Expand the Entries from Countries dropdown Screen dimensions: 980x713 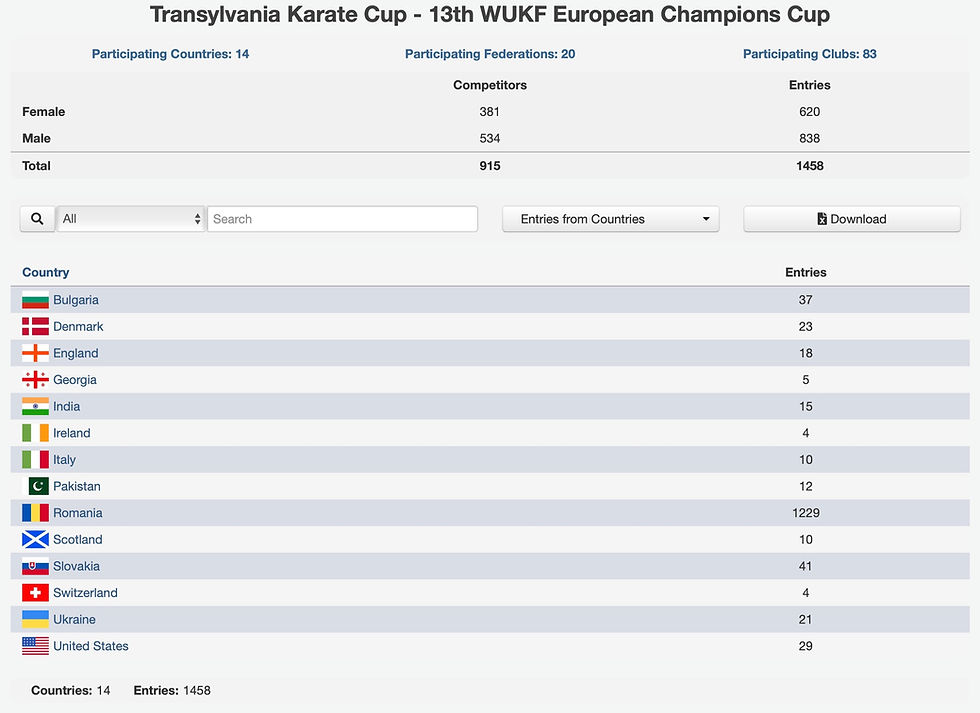point(611,219)
